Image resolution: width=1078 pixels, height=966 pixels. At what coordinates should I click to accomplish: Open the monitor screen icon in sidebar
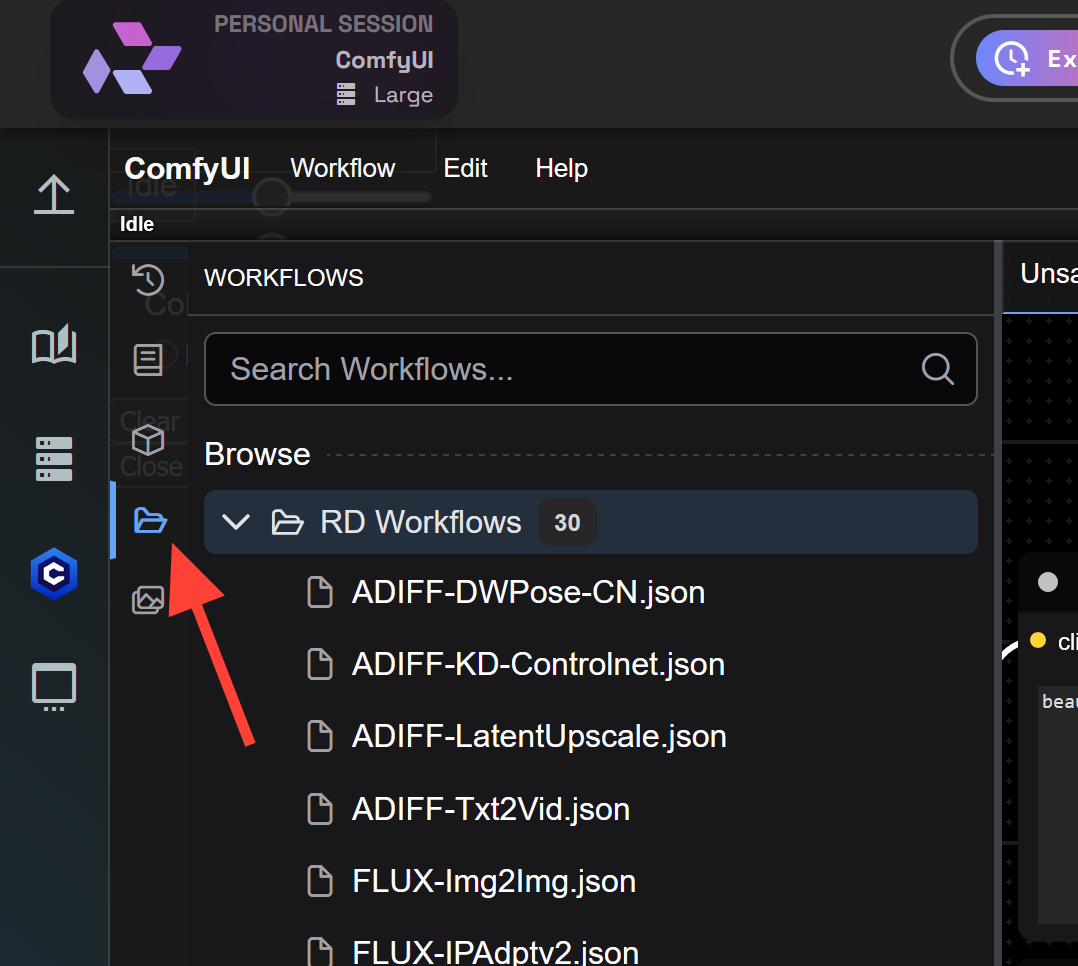point(54,688)
